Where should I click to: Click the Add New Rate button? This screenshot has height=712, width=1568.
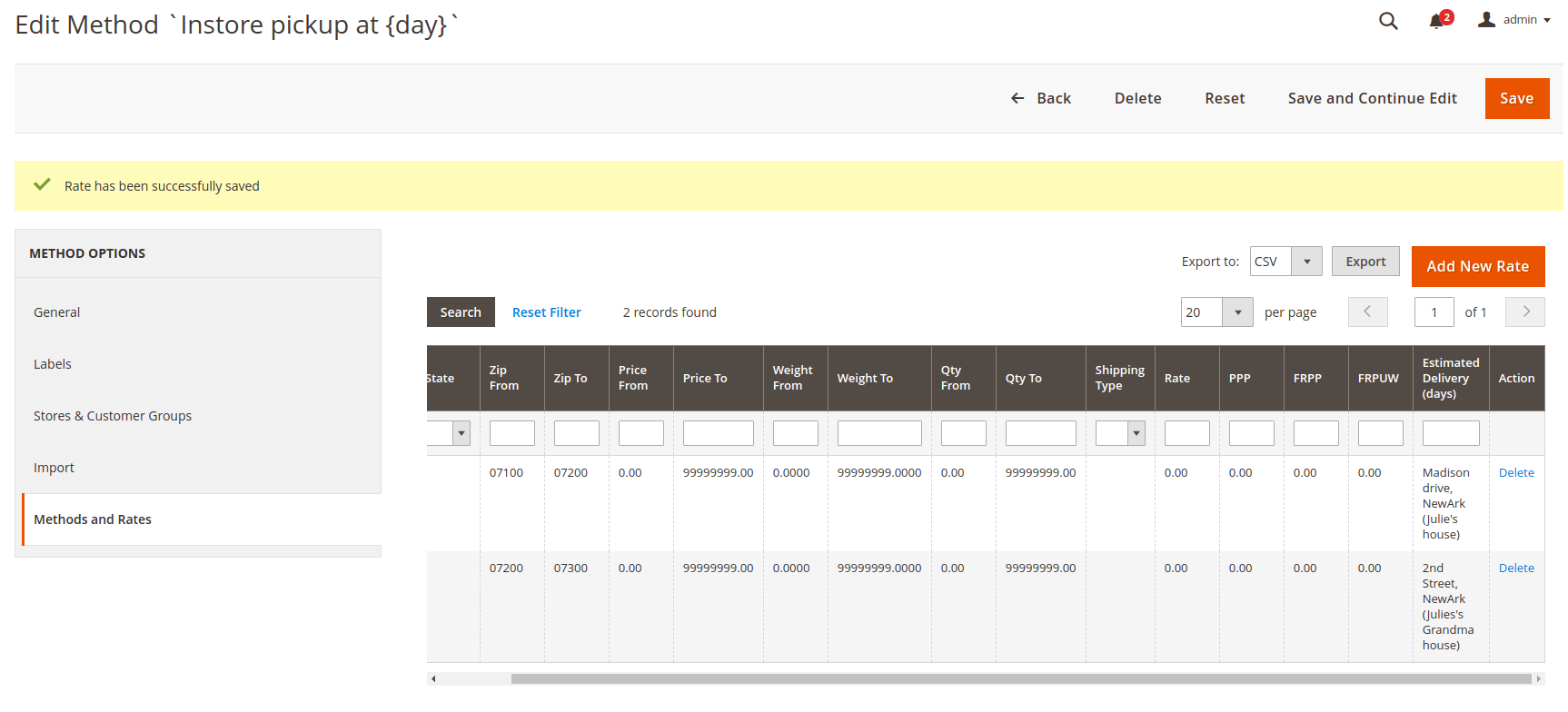click(1477, 266)
